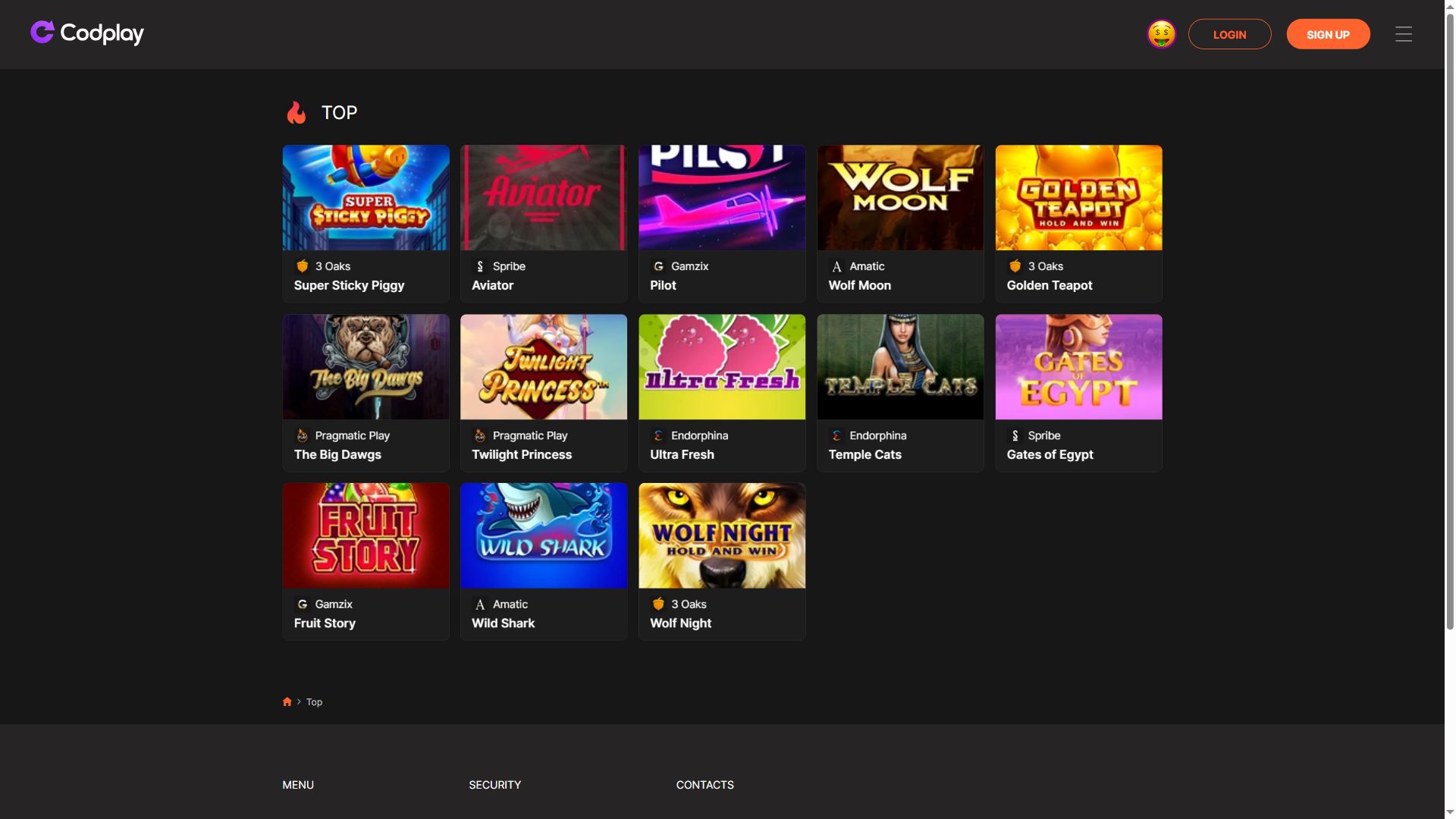Image resolution: width=1456 pixels, height=819 pixels.
Task: Open Twilight Princess thumbnail
Action: point(544,367)
